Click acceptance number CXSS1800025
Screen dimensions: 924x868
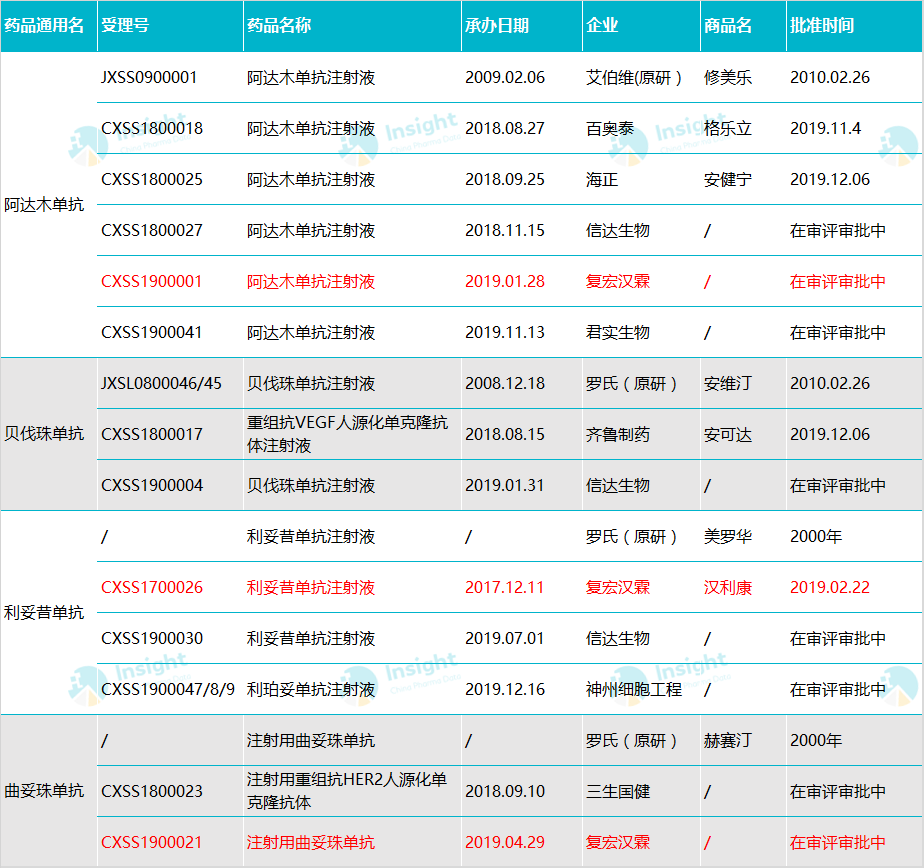152,179
